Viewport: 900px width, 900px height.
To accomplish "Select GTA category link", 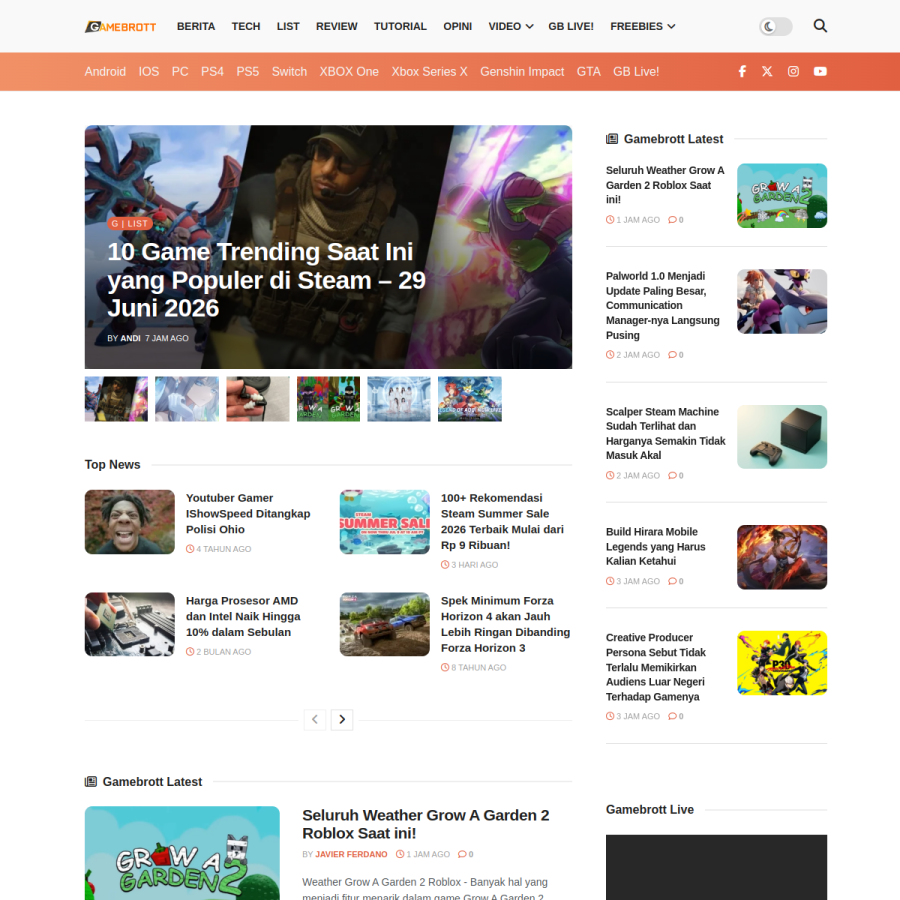I will (x=588, y=72).
